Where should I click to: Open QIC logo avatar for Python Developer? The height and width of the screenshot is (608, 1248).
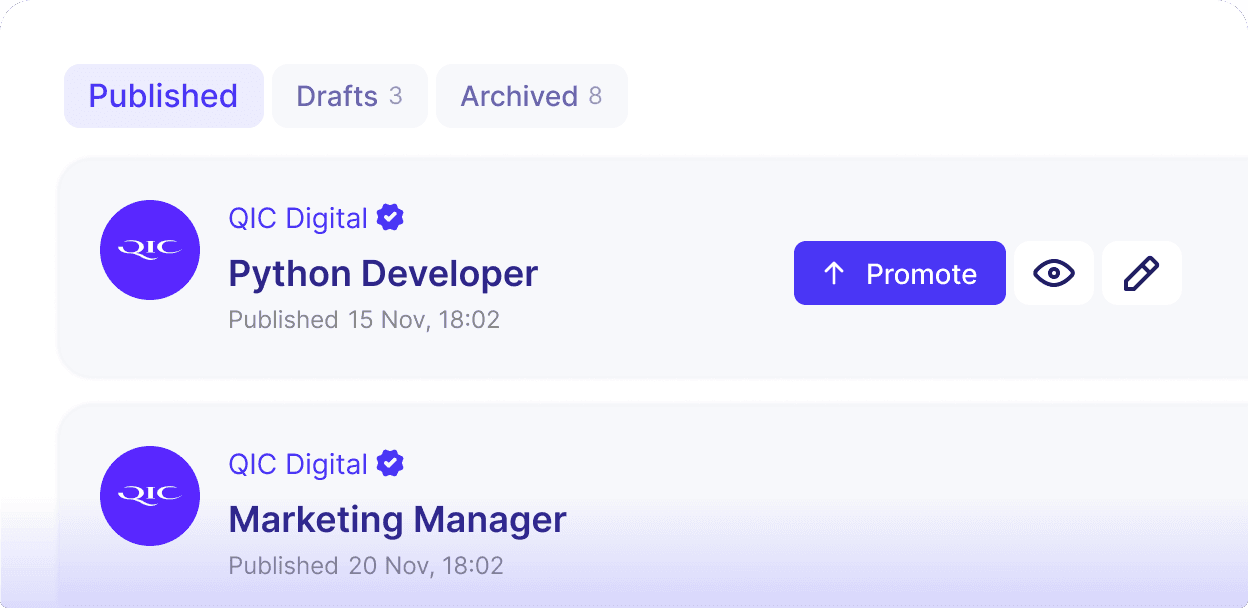tap(150, 250)
